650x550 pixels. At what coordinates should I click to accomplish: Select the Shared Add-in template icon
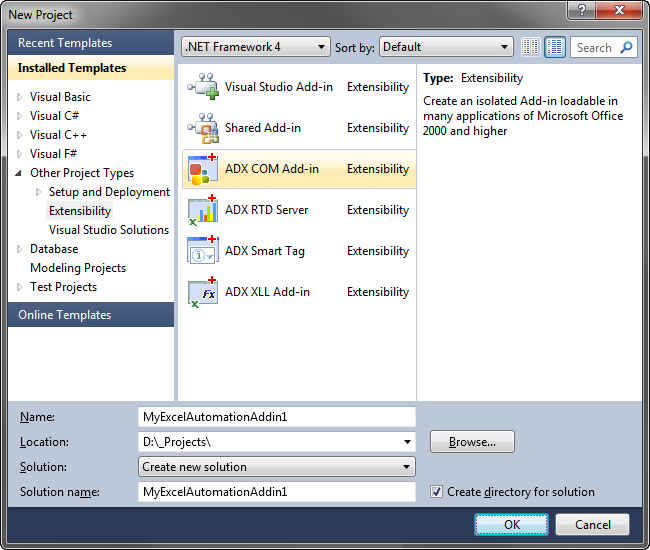(x=203, y=128)
